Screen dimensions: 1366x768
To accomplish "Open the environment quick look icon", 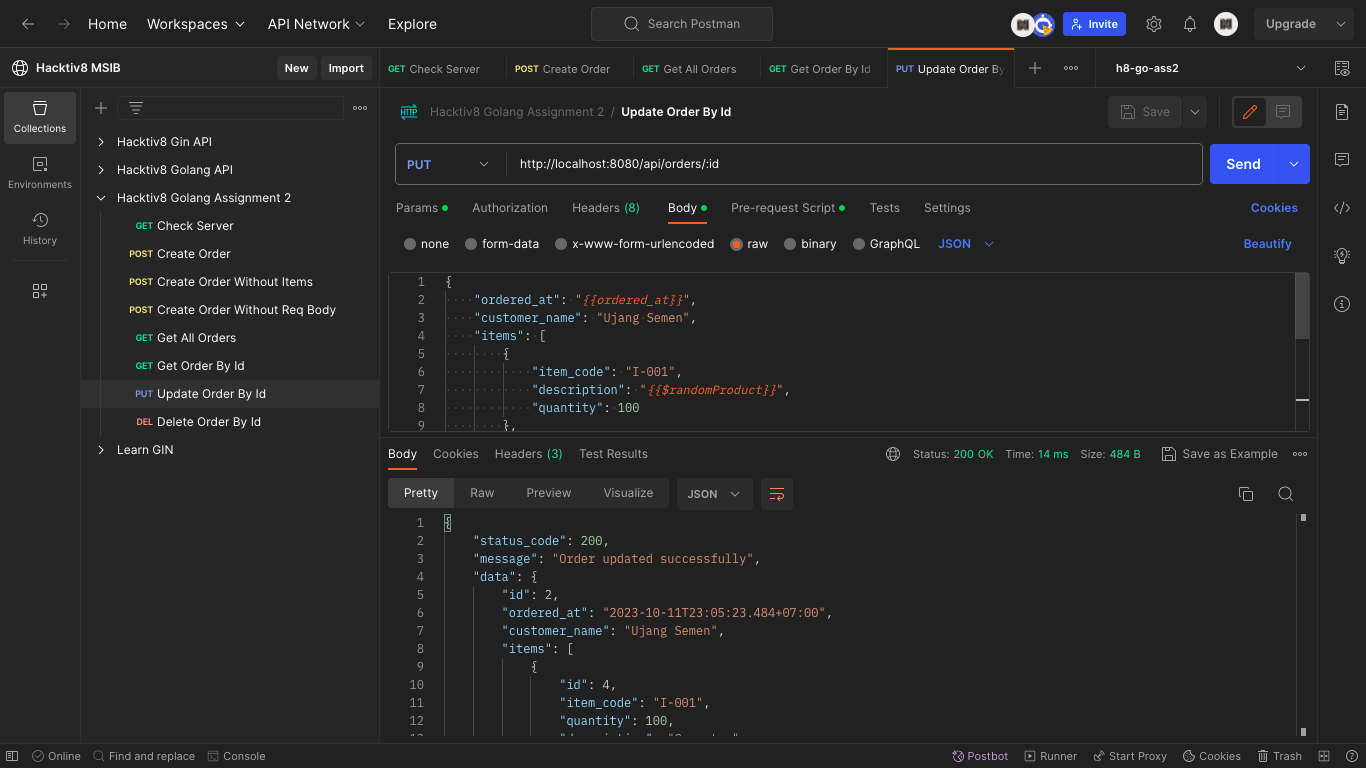I will point(1342,68).
